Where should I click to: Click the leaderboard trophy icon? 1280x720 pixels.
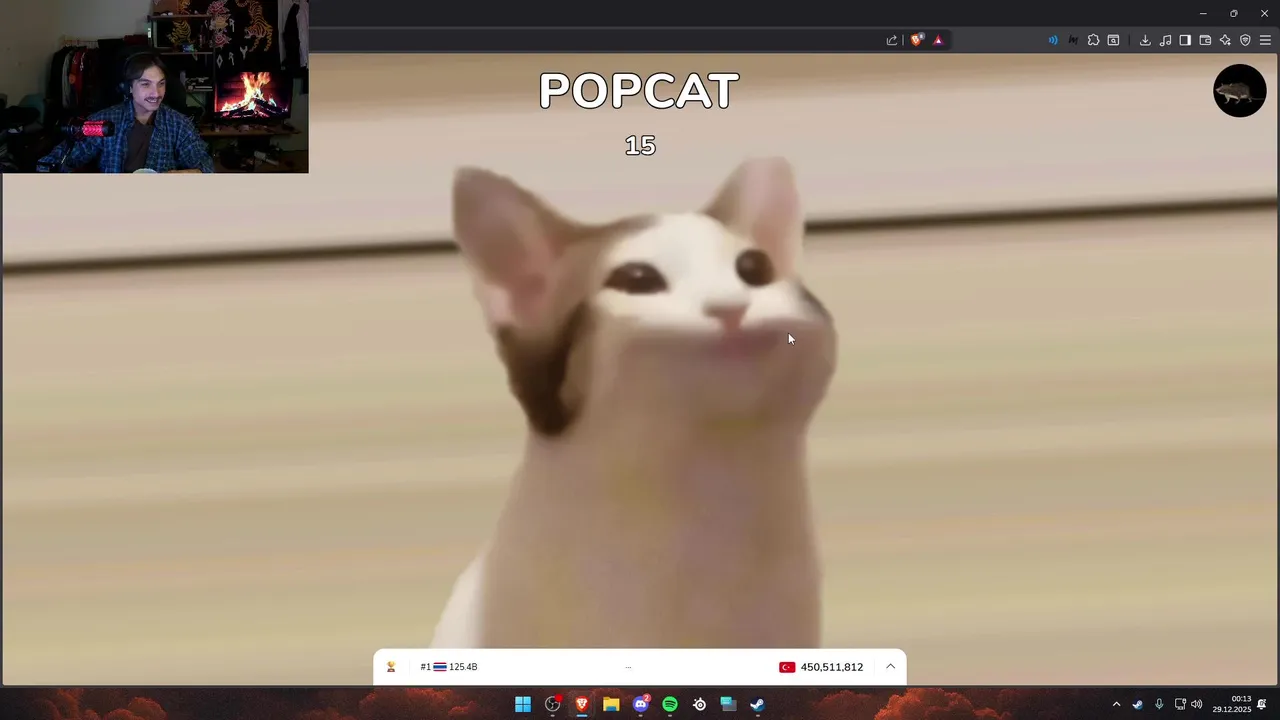point(391,667)
